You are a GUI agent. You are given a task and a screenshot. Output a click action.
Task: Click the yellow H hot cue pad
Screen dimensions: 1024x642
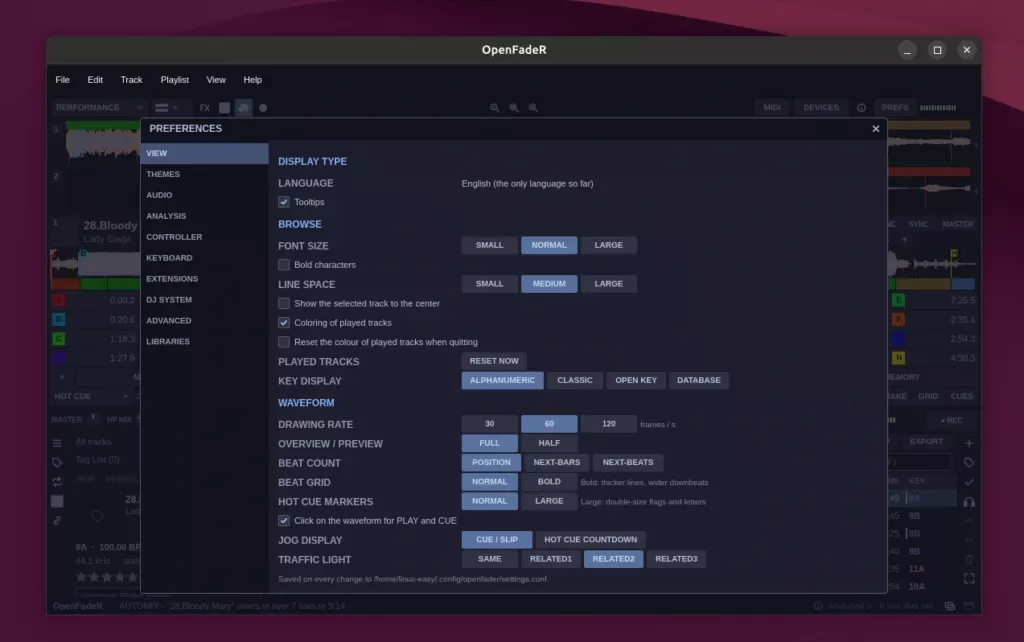[899, 358]
